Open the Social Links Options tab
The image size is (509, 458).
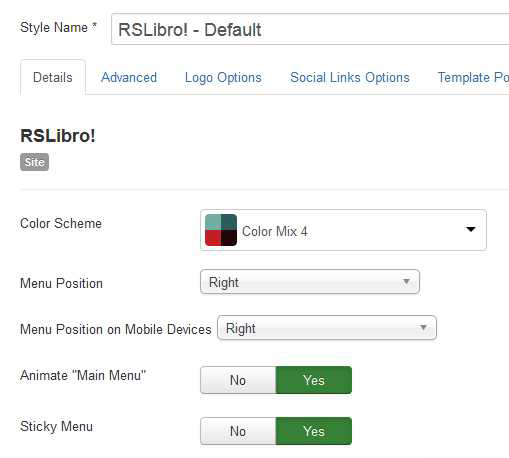click(x=350, y=77)
